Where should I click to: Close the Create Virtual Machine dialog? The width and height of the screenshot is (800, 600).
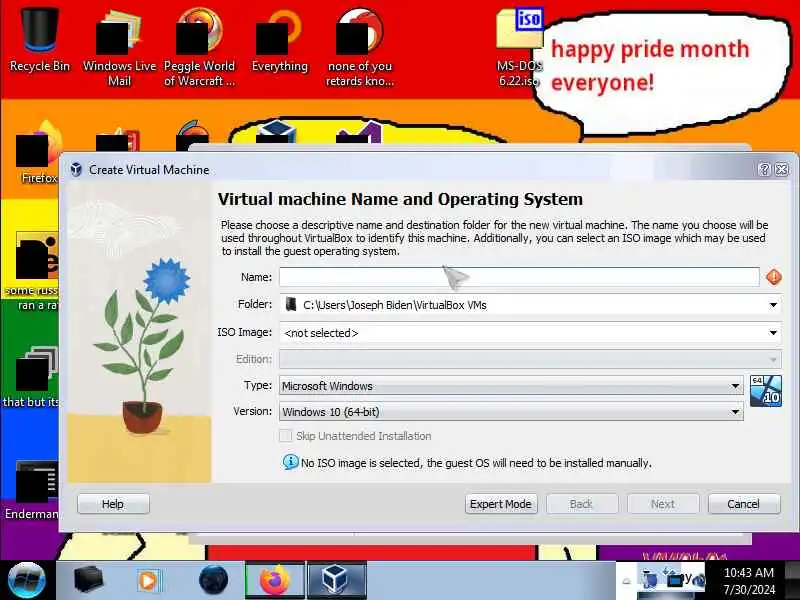[782, 169]
